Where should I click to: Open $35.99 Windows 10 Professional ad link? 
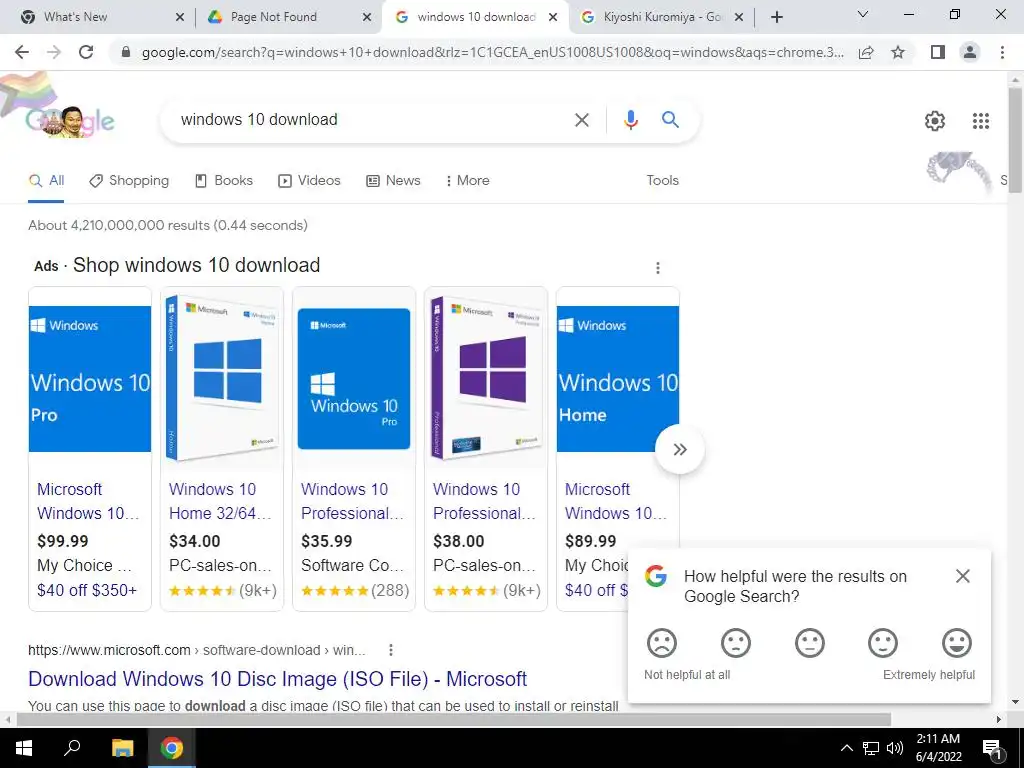352,501
